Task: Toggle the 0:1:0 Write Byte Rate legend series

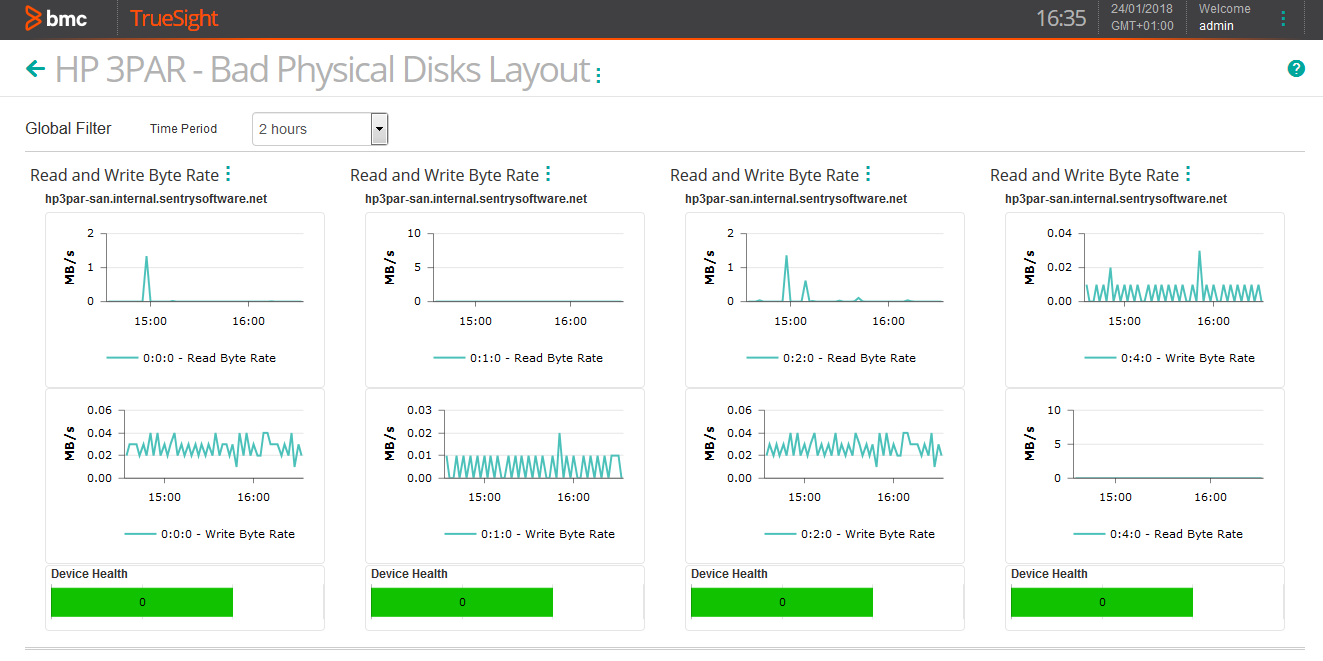Action: pos(545,533)
